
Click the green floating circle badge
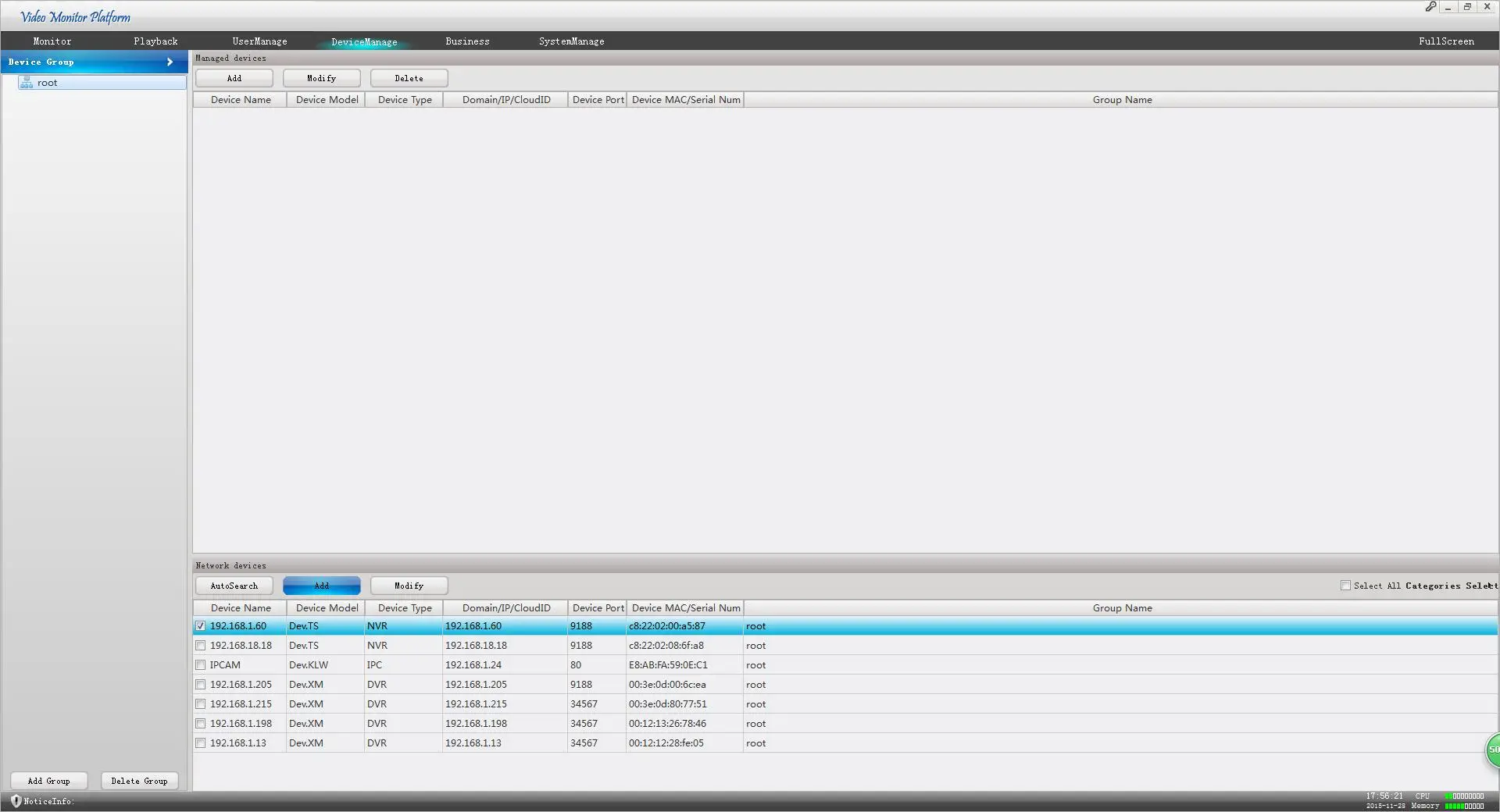[x=1493, y=750]
